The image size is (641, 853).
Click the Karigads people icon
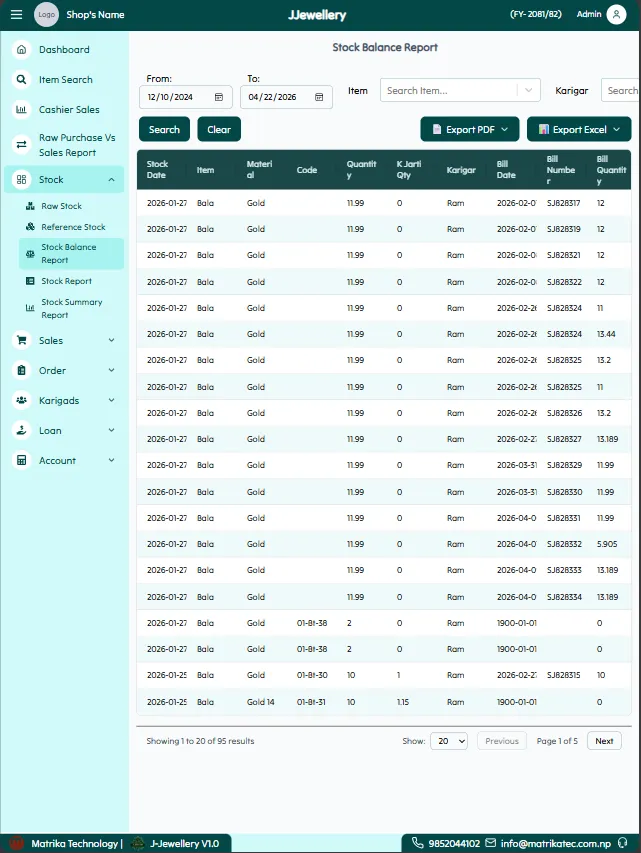tap(21, 400)
